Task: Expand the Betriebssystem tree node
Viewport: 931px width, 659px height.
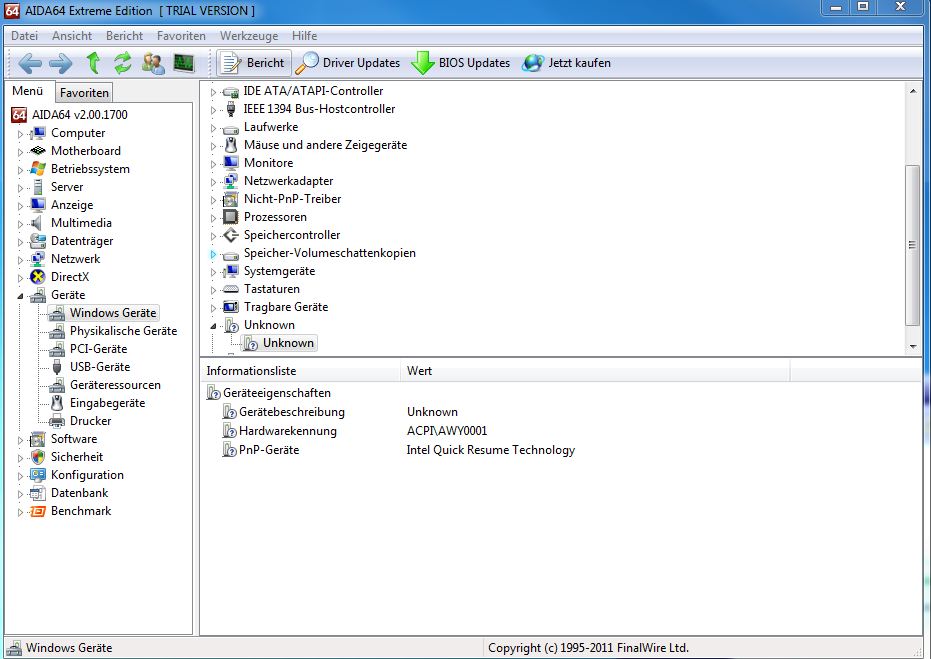Action: click(x=20, y=170)
